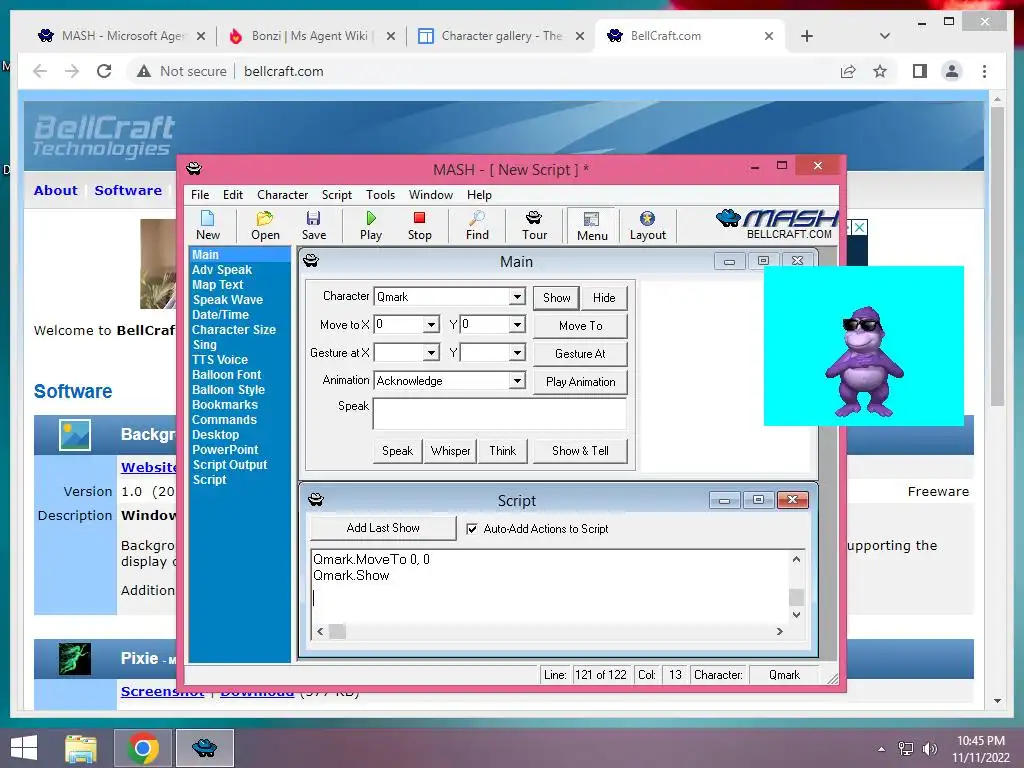Click the Gesture At button
This screenshot has width=1024, height=768.
[x=581, y=354]
